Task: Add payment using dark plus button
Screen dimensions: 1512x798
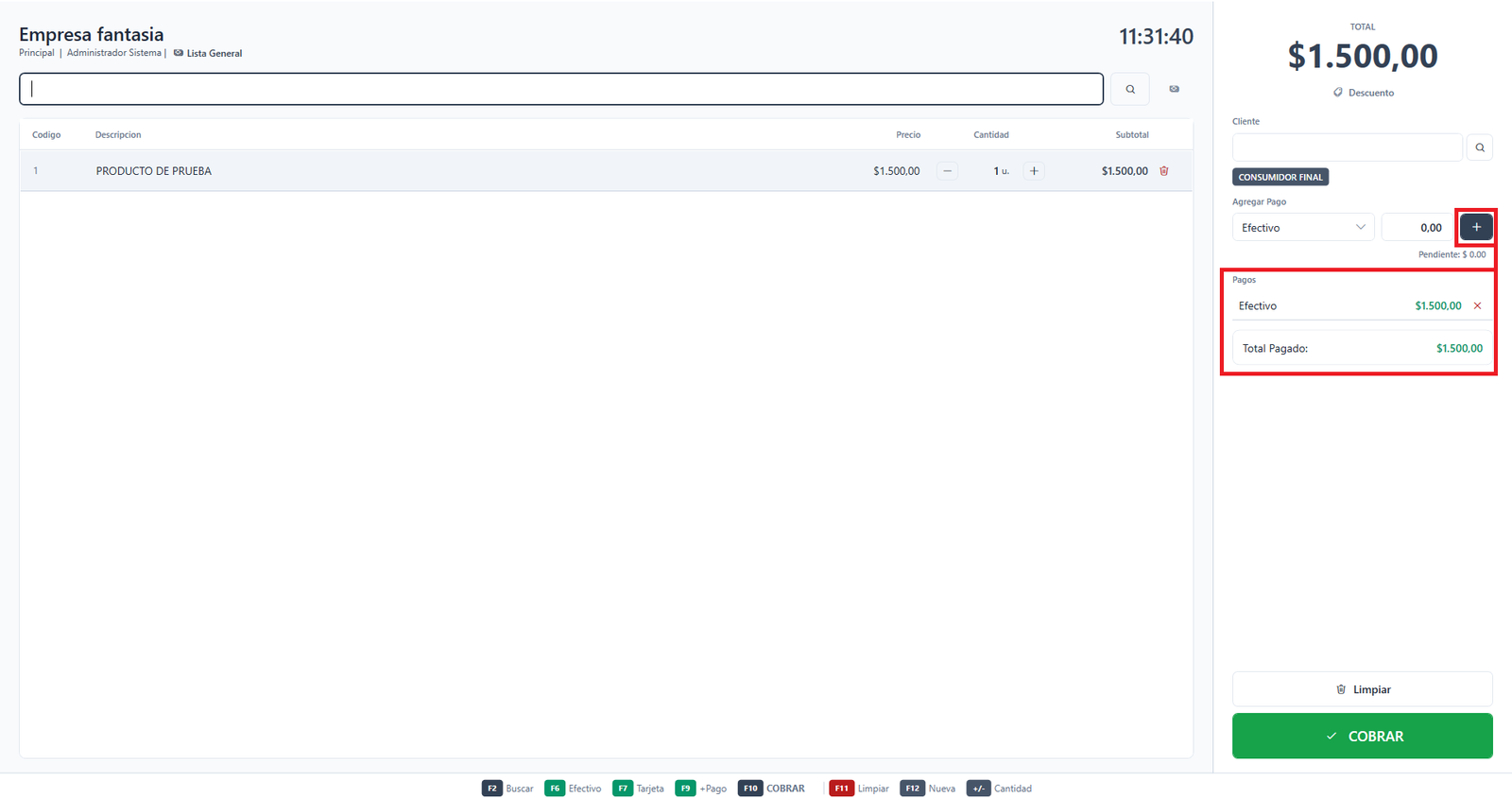Action: pos(1476,227)
